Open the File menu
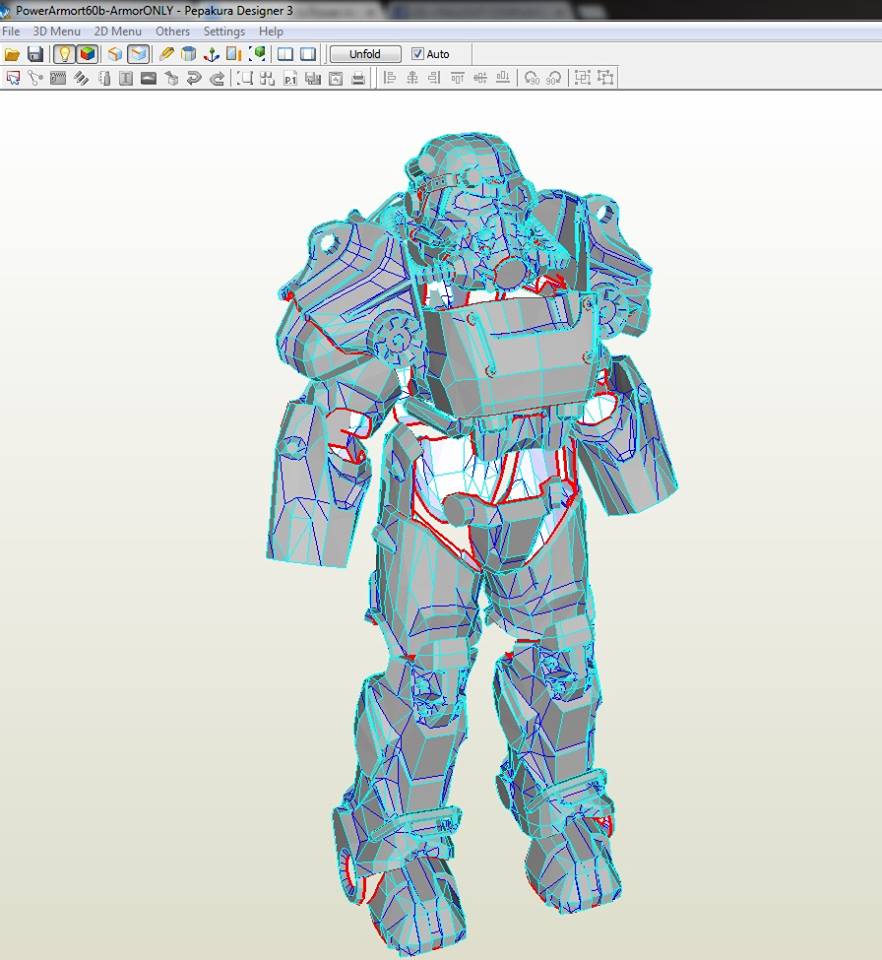 11,31
